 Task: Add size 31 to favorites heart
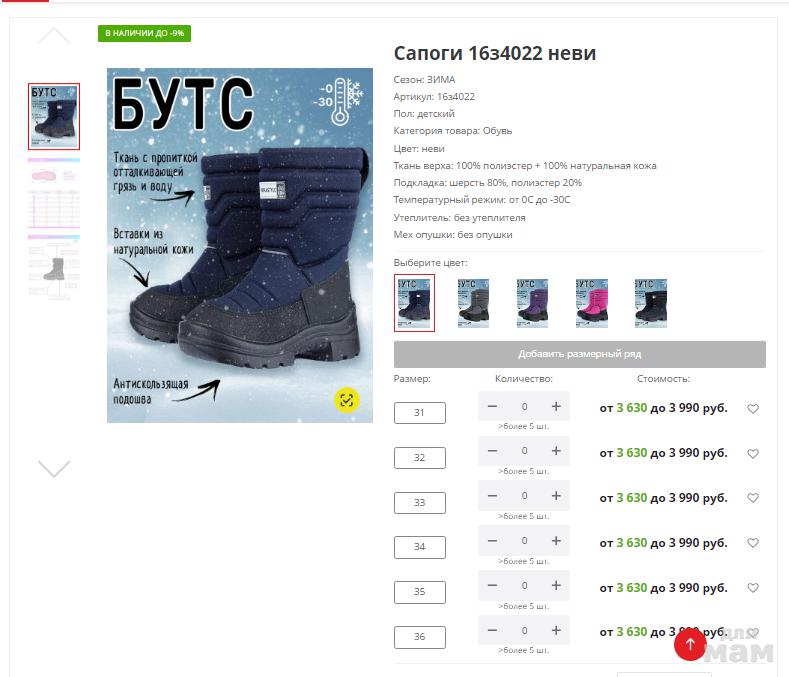[753, 409]
